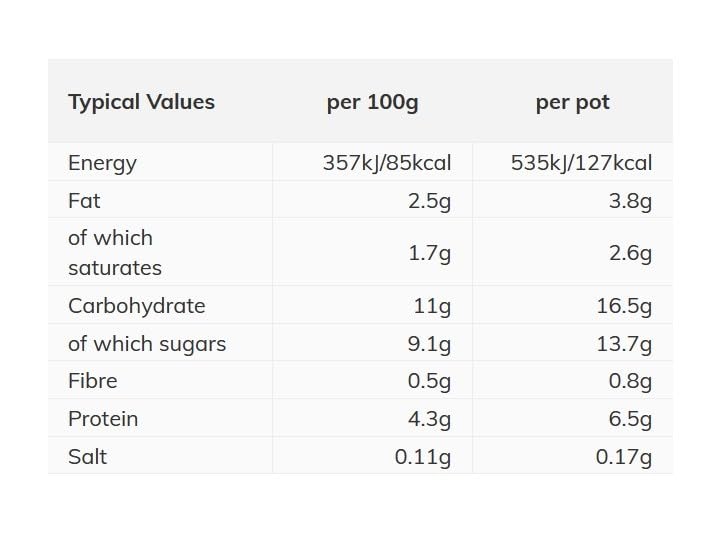This screenshot has width=720, height=550.
Task: Select the 16.5g carbohydrate per pot value
Action: [x=624, y=306]
